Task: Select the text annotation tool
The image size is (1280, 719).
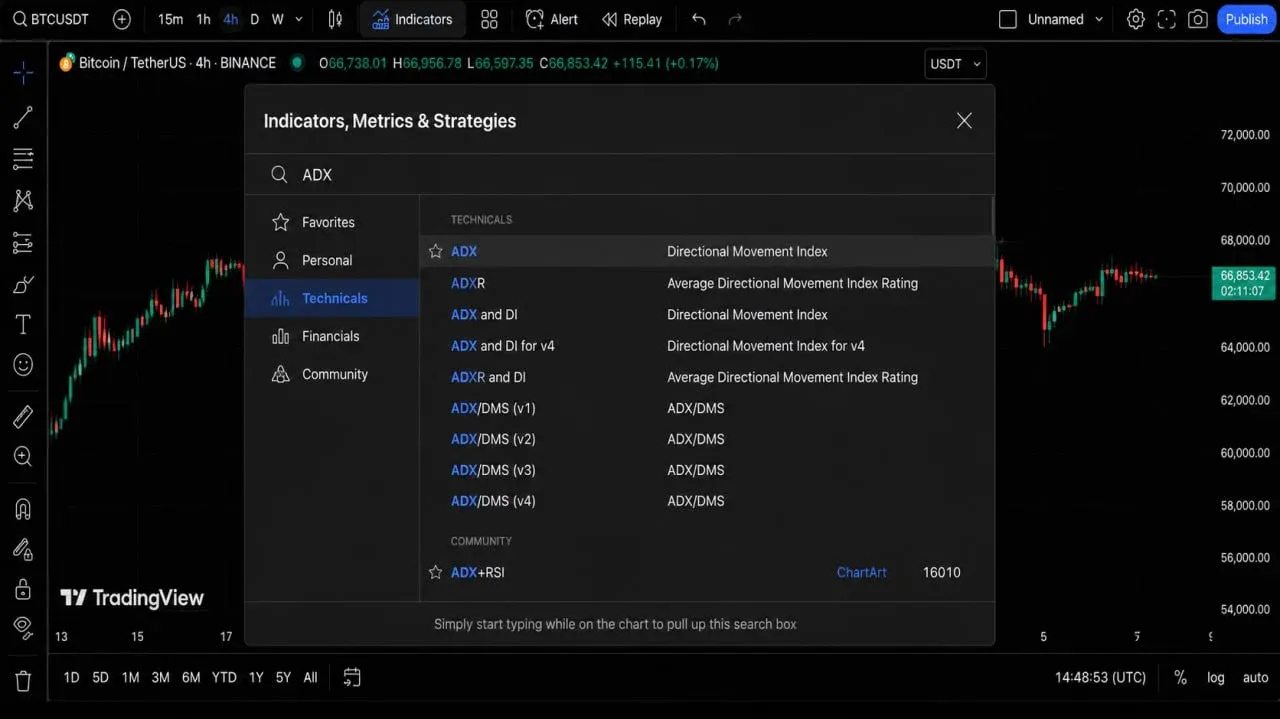Action: tap(23, 324)
